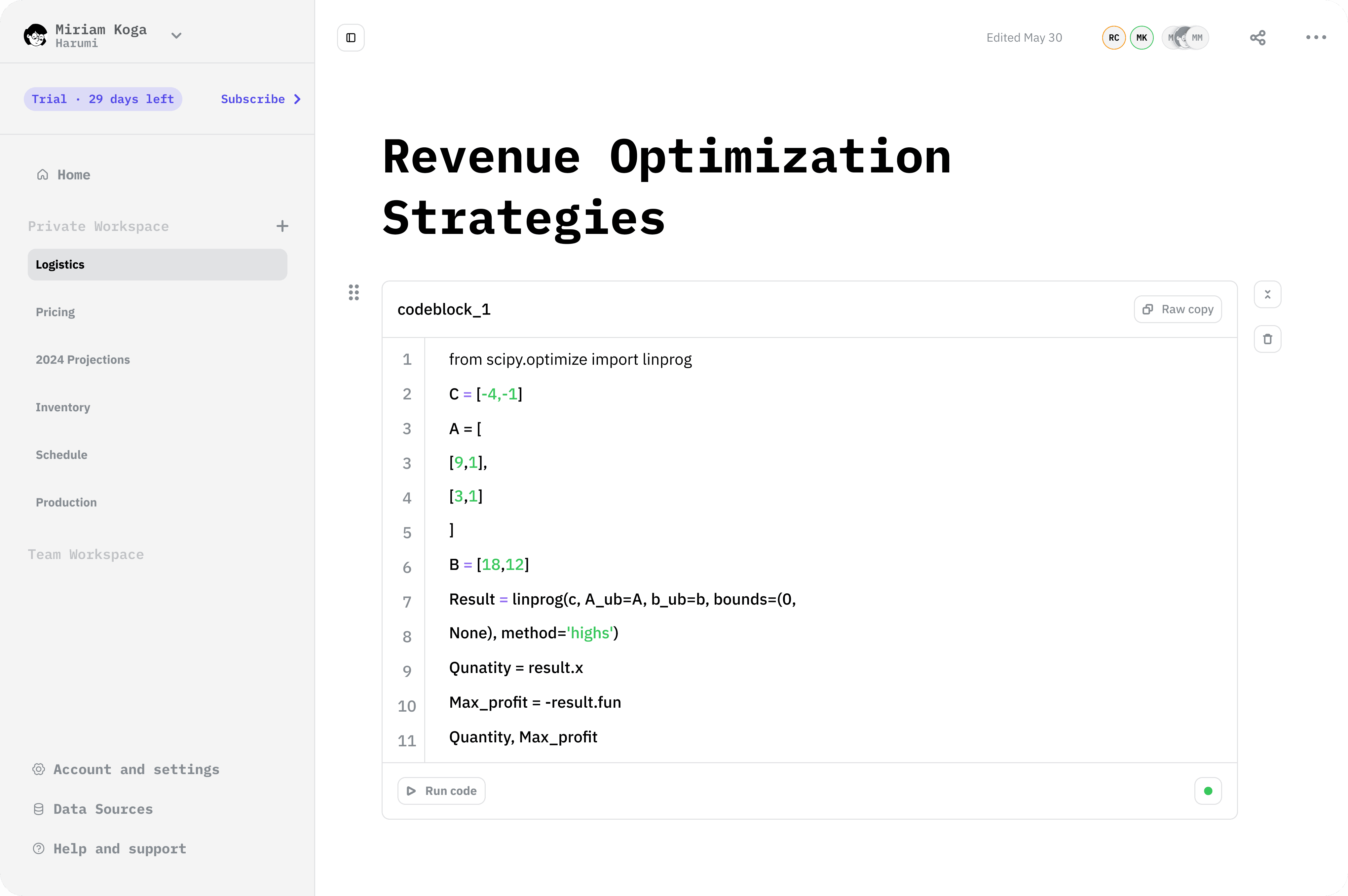
Task: Open the three-dot more options menu
Action: (1315, 38)
